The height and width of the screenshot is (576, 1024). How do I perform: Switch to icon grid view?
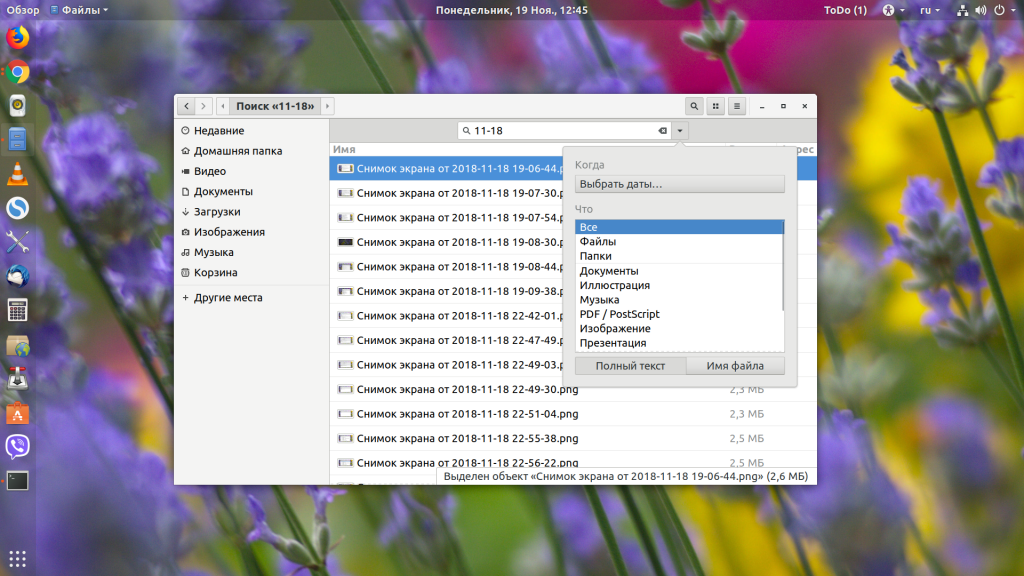point(716,106)
